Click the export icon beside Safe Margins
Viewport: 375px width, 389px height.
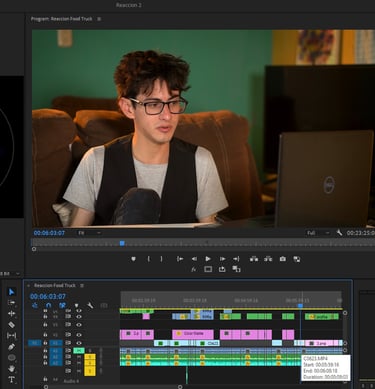point(222,269)
